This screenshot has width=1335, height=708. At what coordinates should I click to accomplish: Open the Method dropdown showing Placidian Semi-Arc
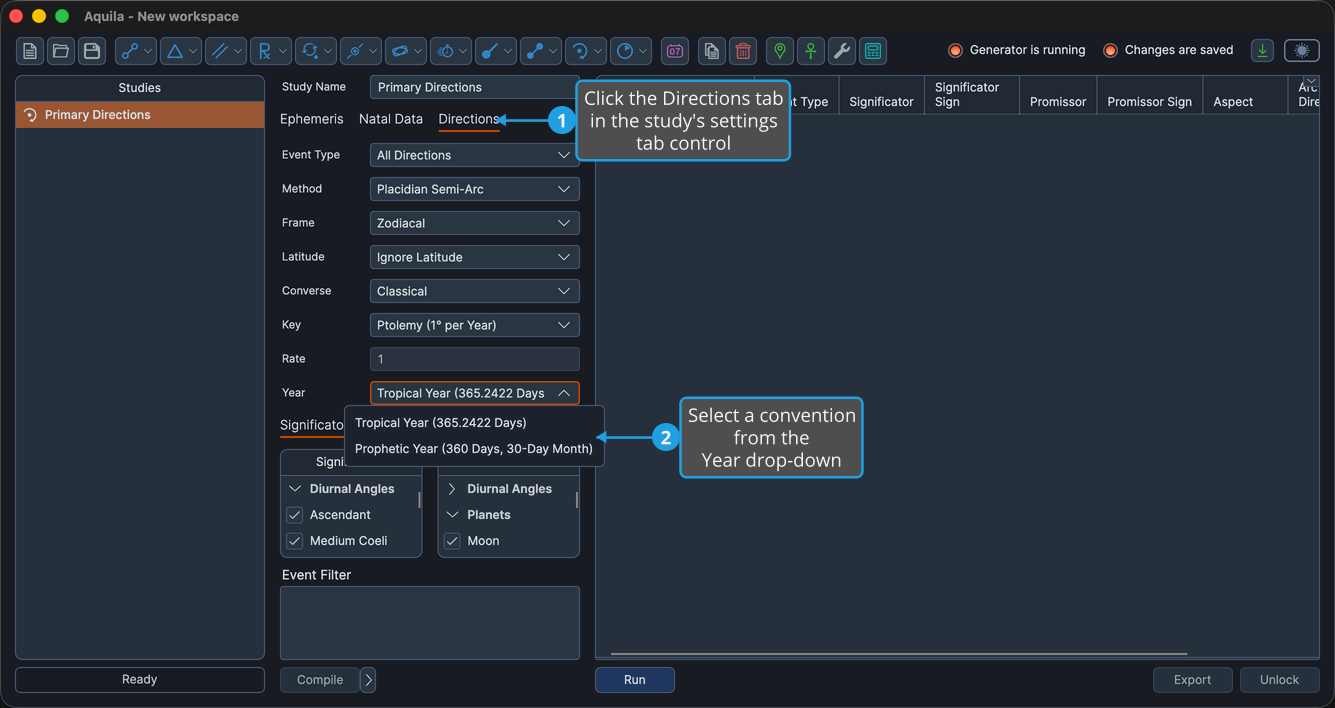tap(475, 189)
